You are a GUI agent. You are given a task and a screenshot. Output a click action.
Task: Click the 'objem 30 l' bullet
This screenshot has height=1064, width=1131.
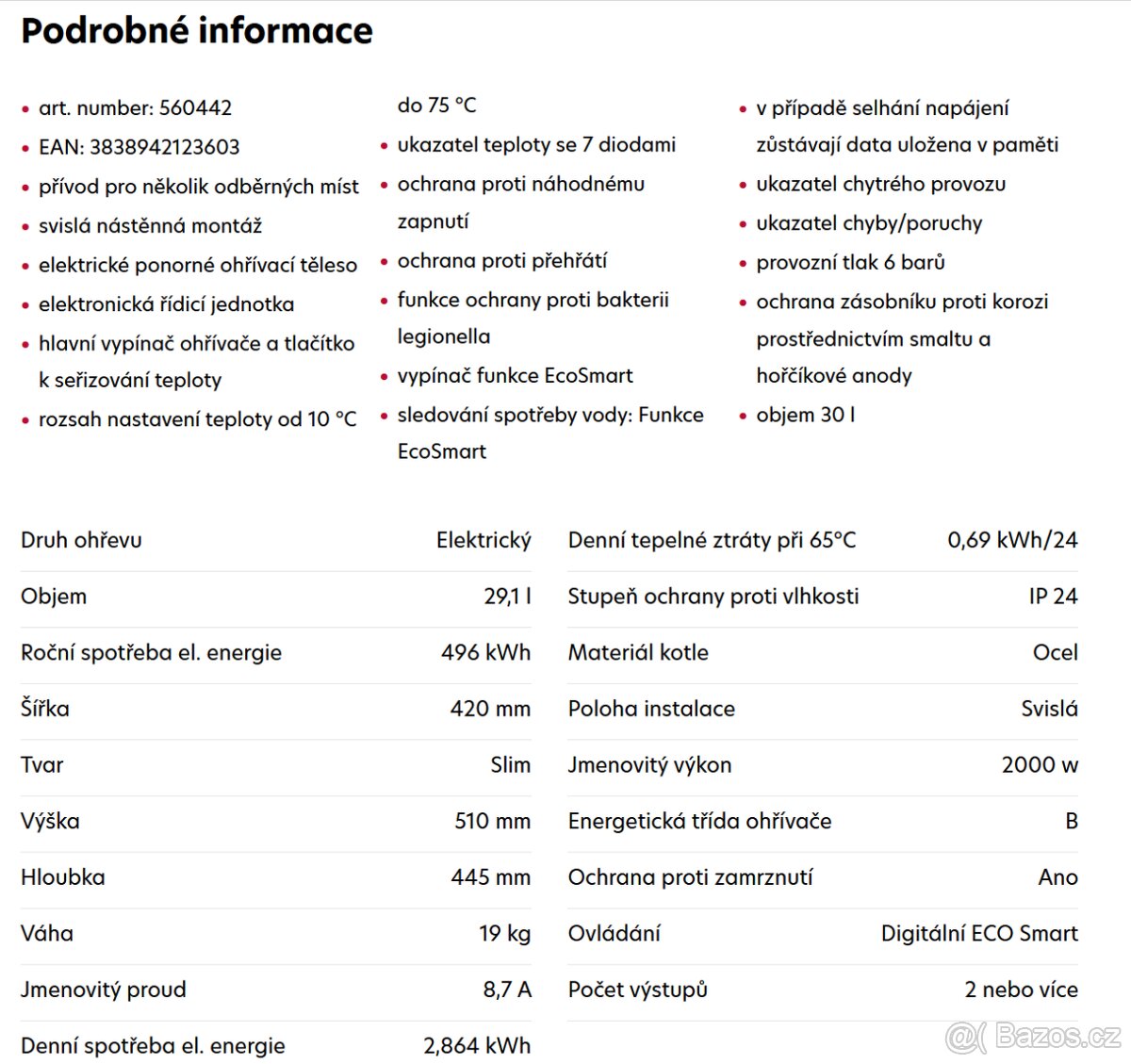point(805,416)
